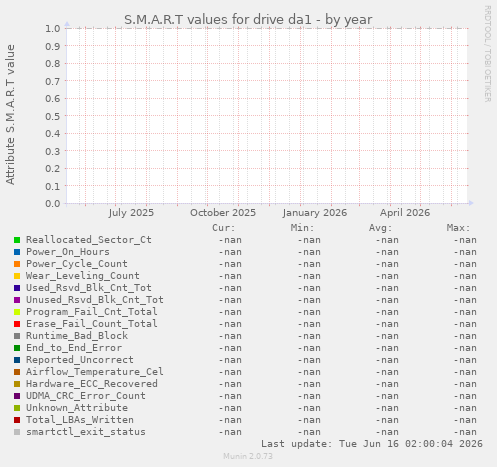The image size is (497, 467).
Task: Select the Power_On_Hours legend label
Action: 68,252
